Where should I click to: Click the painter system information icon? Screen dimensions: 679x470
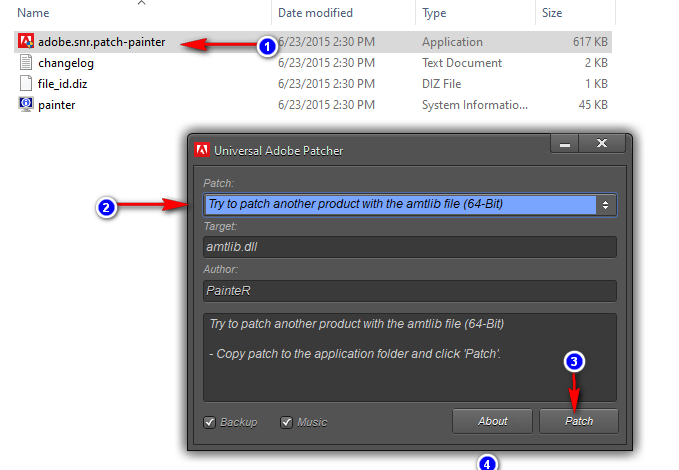pyautogui.click(x=26, y=104)
